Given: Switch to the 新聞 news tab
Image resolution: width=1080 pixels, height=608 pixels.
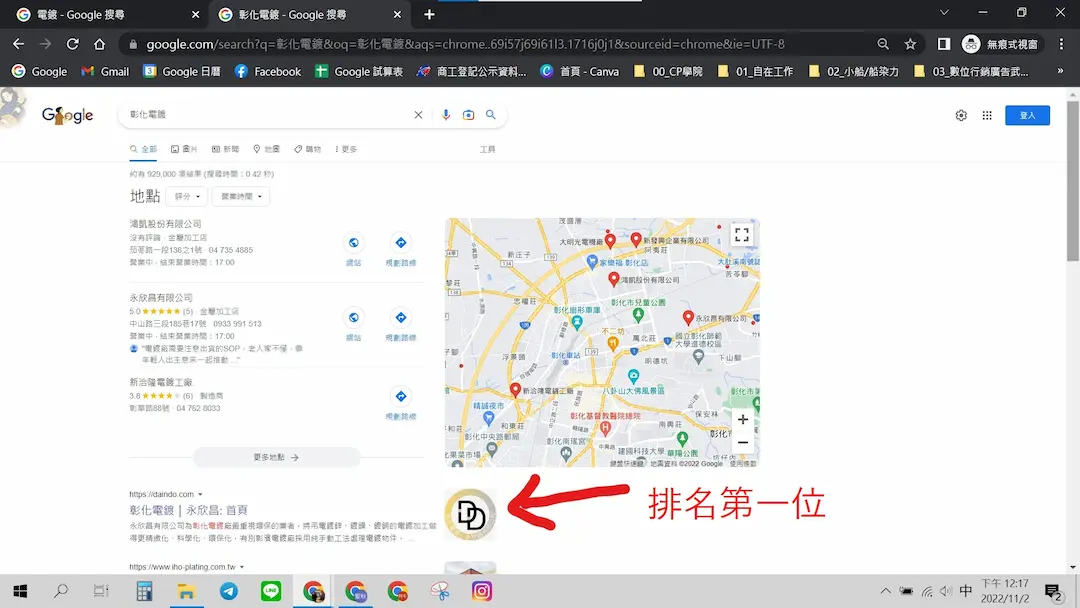Looking at the screenshot, I should (225, 149).
